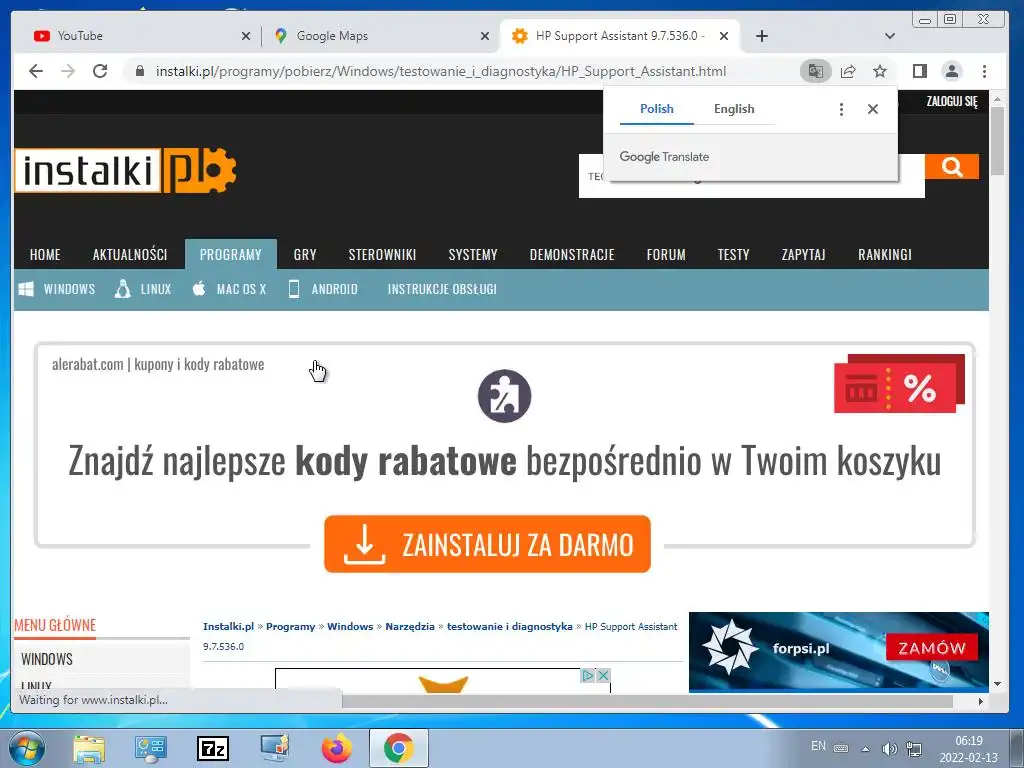Open the taskbar volume speaker icon

(x=889, y=748)
